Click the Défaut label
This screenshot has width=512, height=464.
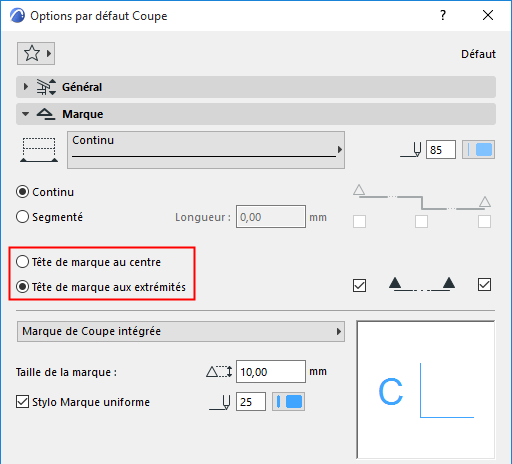[x=478, y=54]
